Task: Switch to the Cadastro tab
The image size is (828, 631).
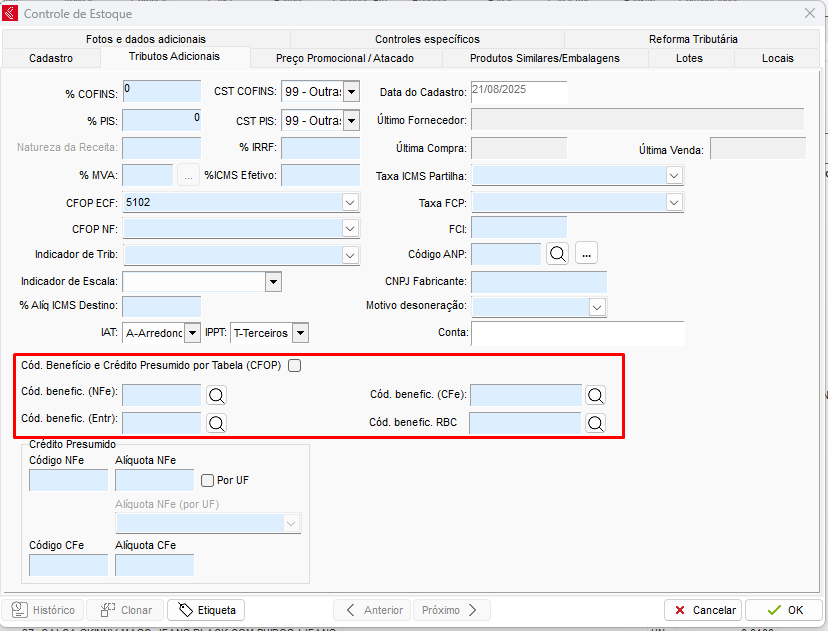Action: 51,58
